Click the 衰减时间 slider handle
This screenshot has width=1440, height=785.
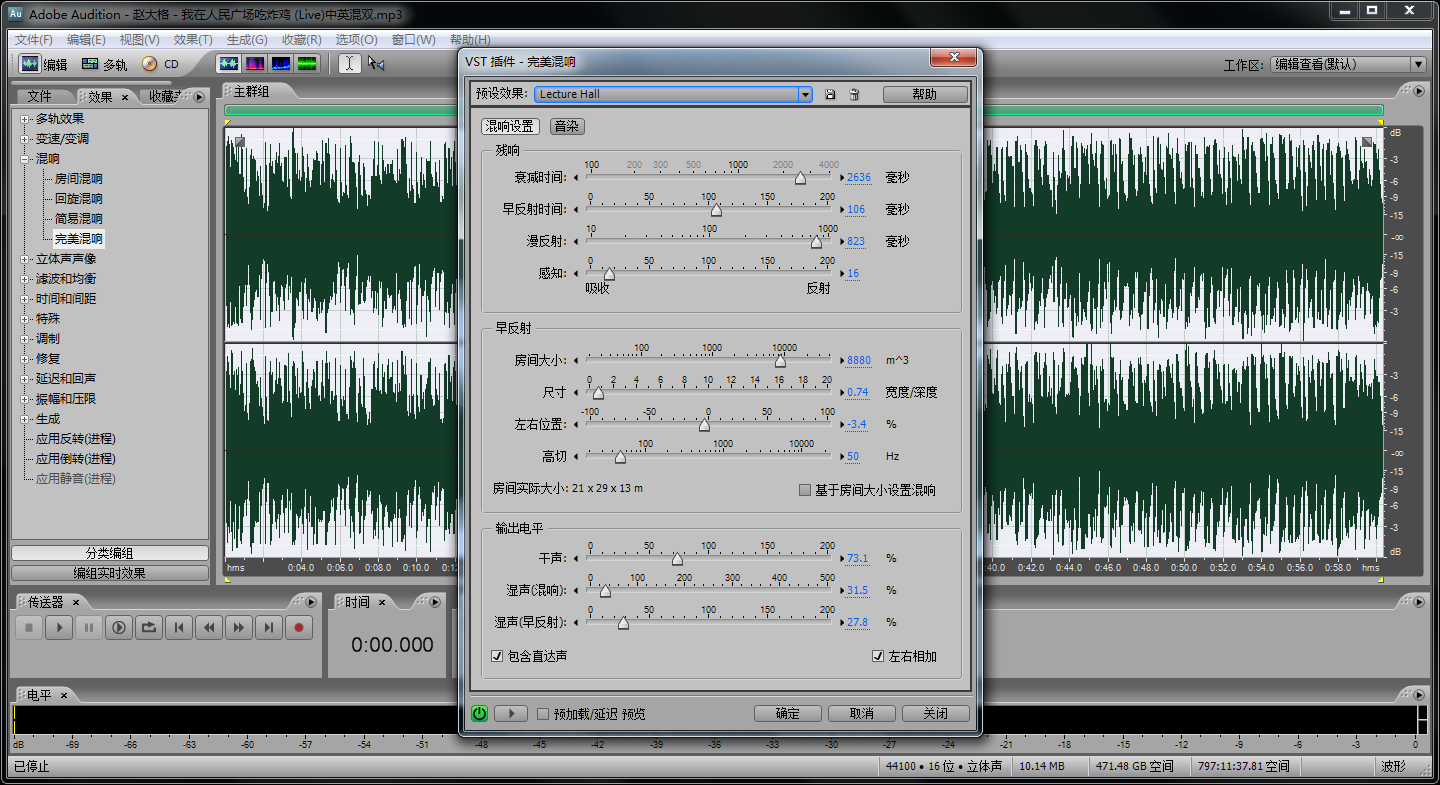[800, 178]
